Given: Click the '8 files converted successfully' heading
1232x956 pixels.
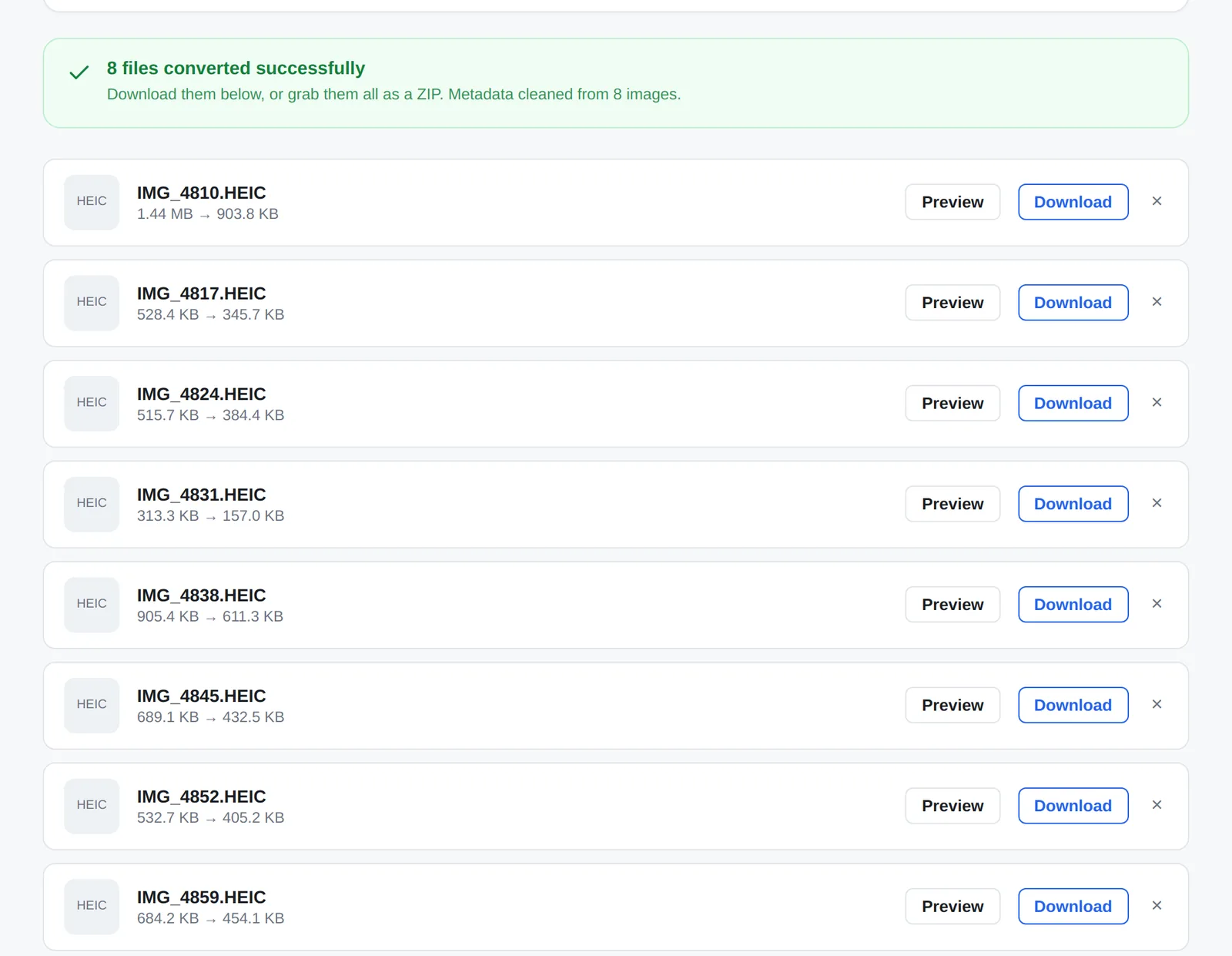Looking at the screenshot, I should tap(236, 68).
